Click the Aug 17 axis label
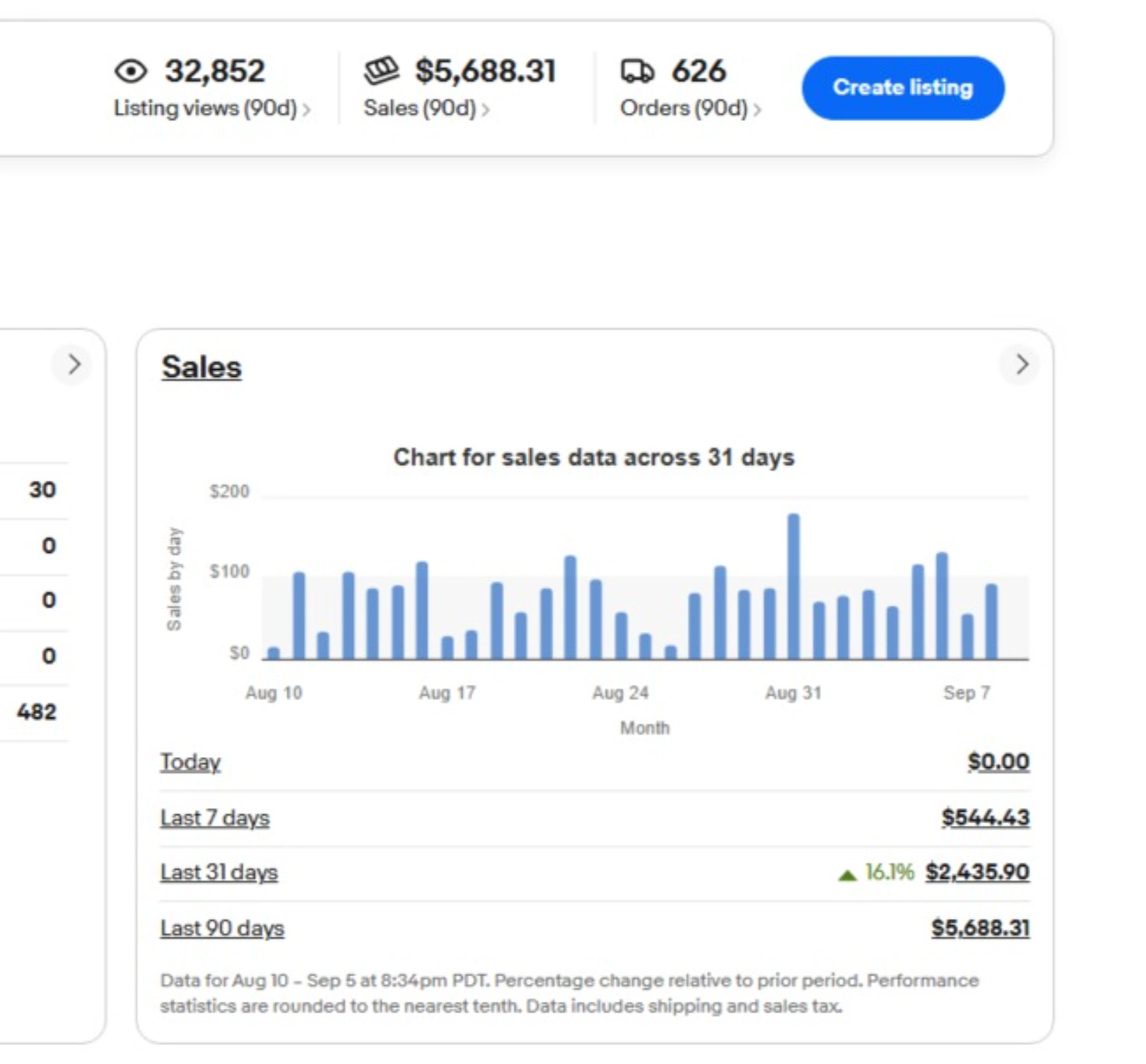This screenshot has width=1146, height=1064. coord(447,693)
